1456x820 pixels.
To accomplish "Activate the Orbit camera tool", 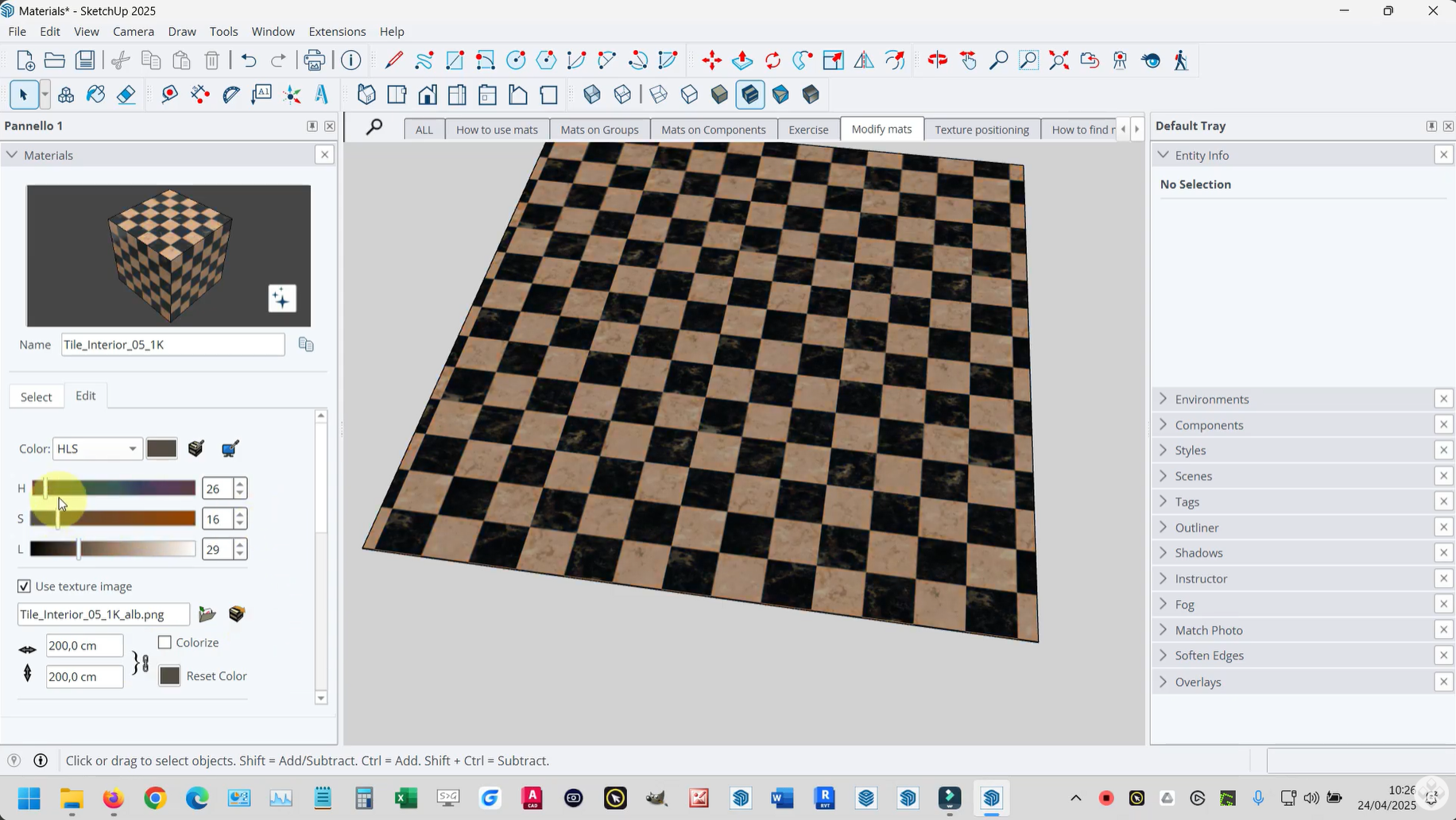I will [x=938, y=60].
